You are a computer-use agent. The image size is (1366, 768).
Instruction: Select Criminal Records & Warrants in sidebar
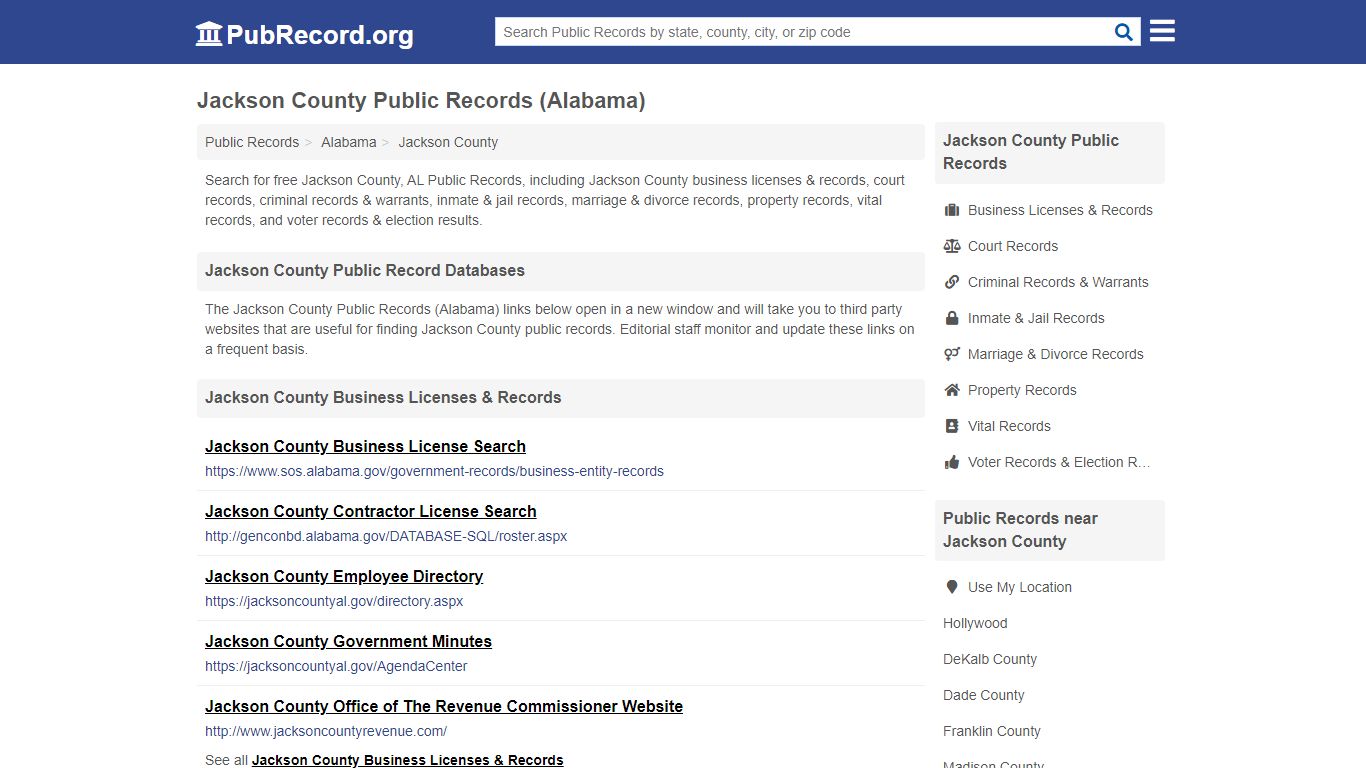pos(1058,282)
